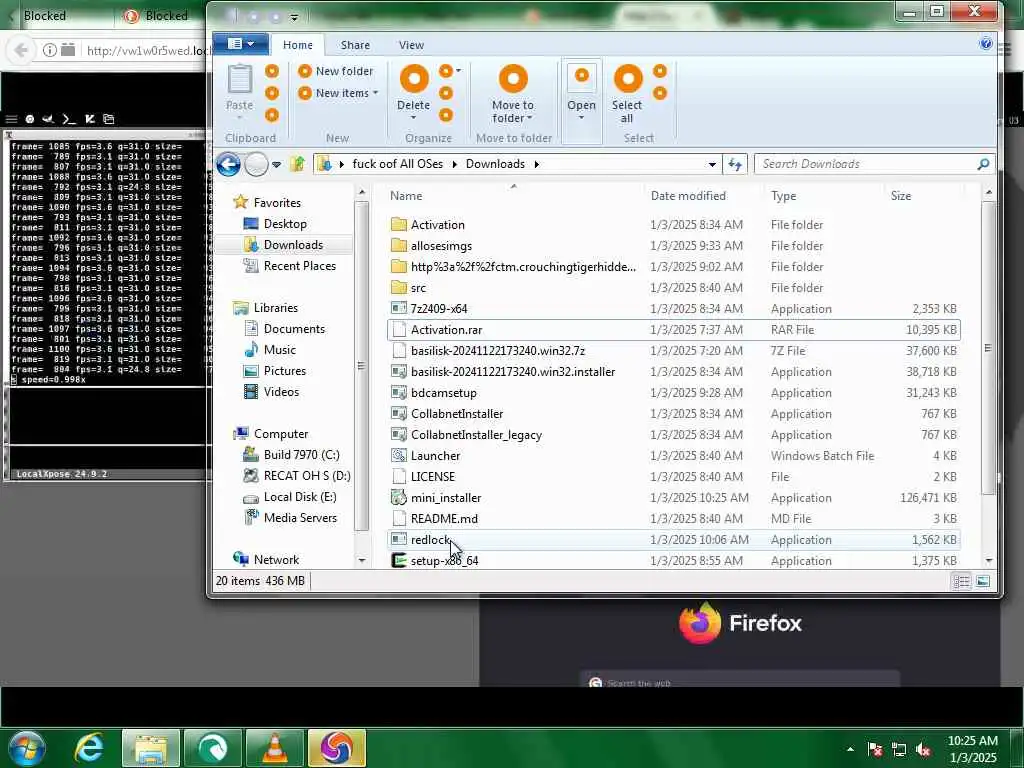Click file list scroll down arrow
The width and height of the screenshot is (1024, 768).
point(988,560)
